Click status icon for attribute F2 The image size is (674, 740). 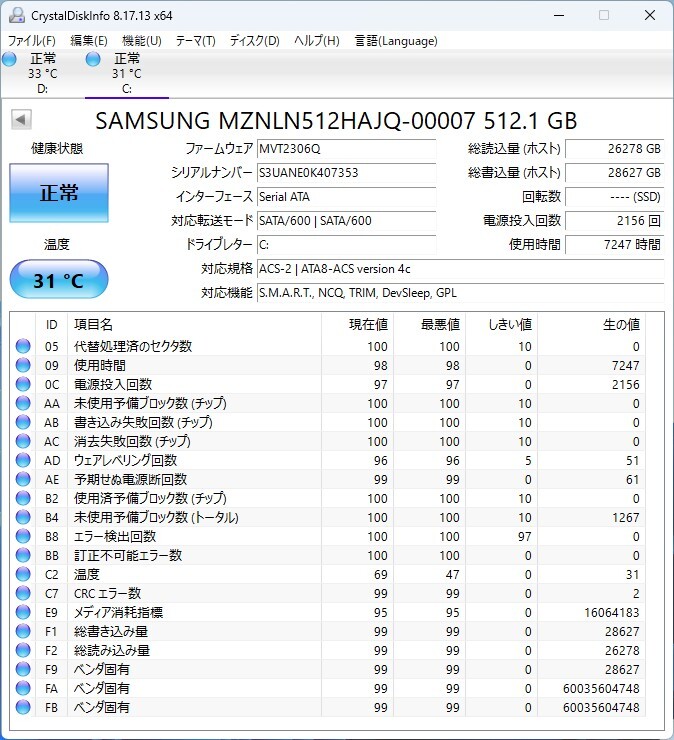(x=23, y=650)
